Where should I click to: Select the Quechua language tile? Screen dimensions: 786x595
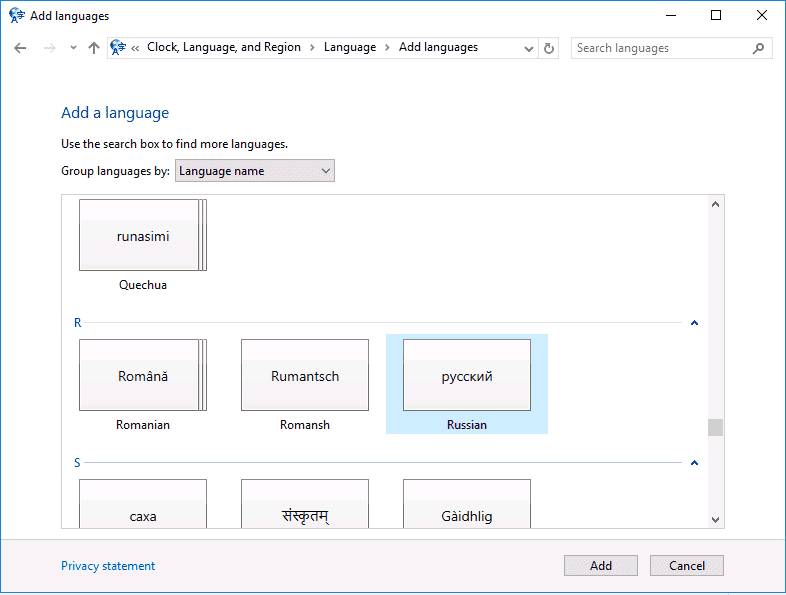point(143,245)
